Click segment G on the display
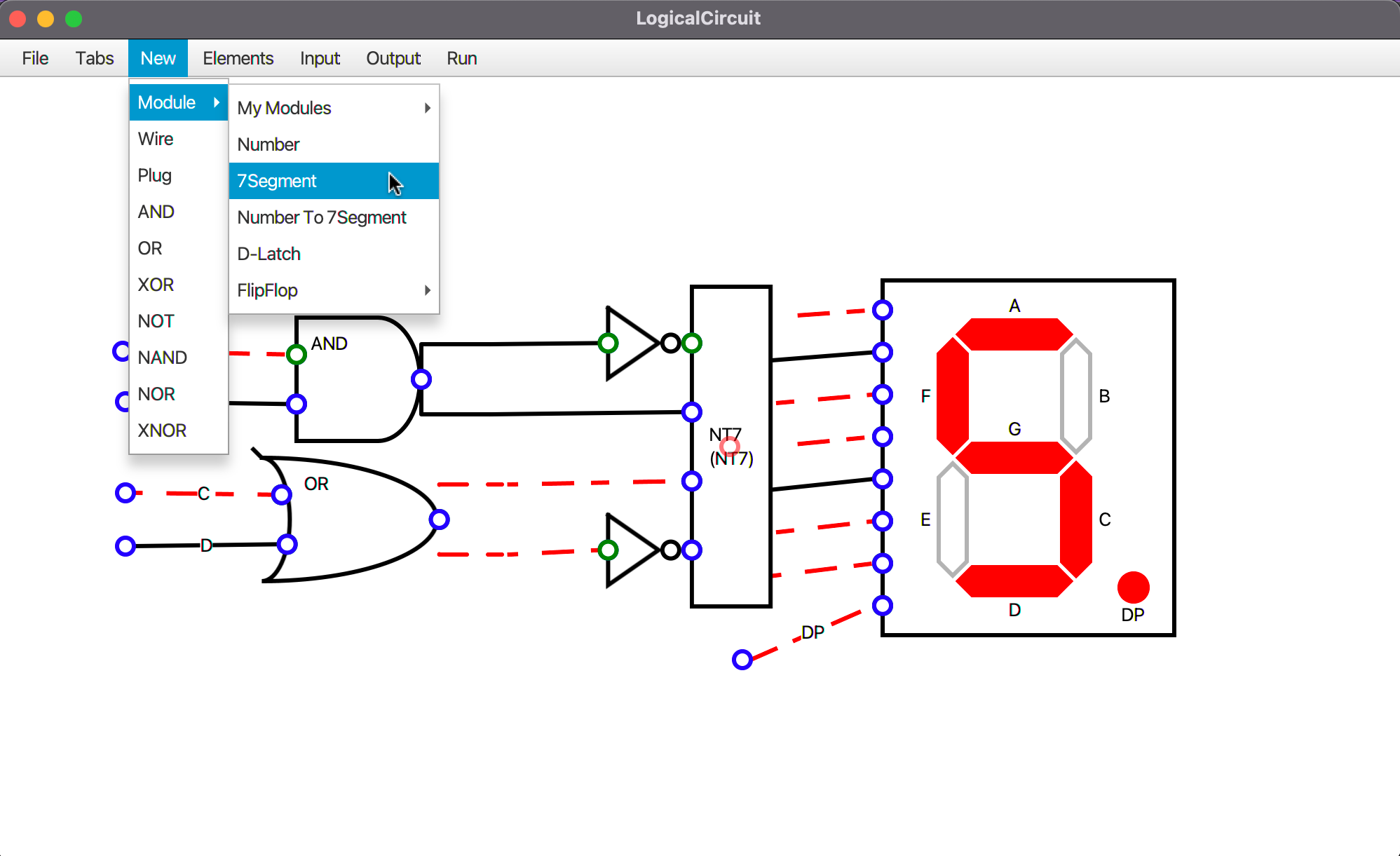The height and width of the screenshot is (856, 1400). (x=1014, y=458)
